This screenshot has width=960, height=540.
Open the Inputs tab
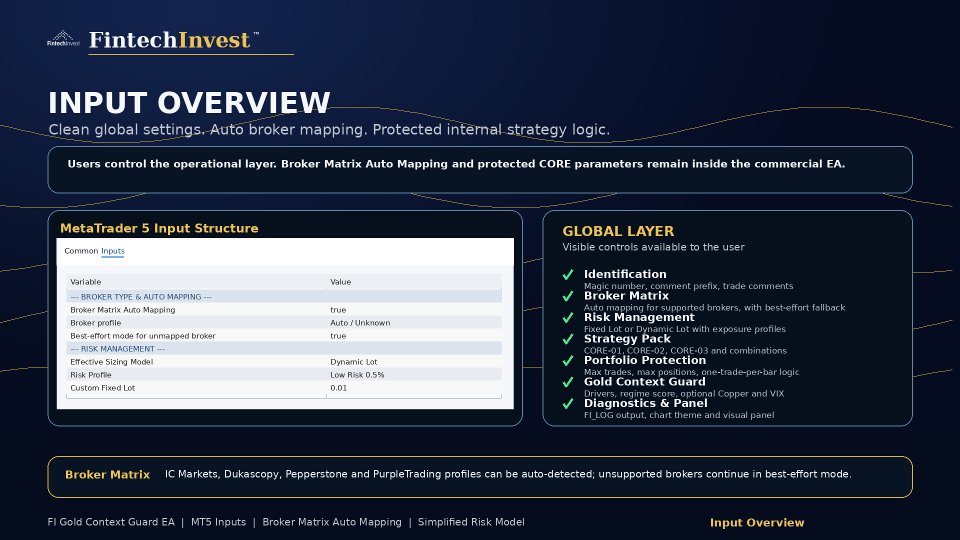coord(113,251)
